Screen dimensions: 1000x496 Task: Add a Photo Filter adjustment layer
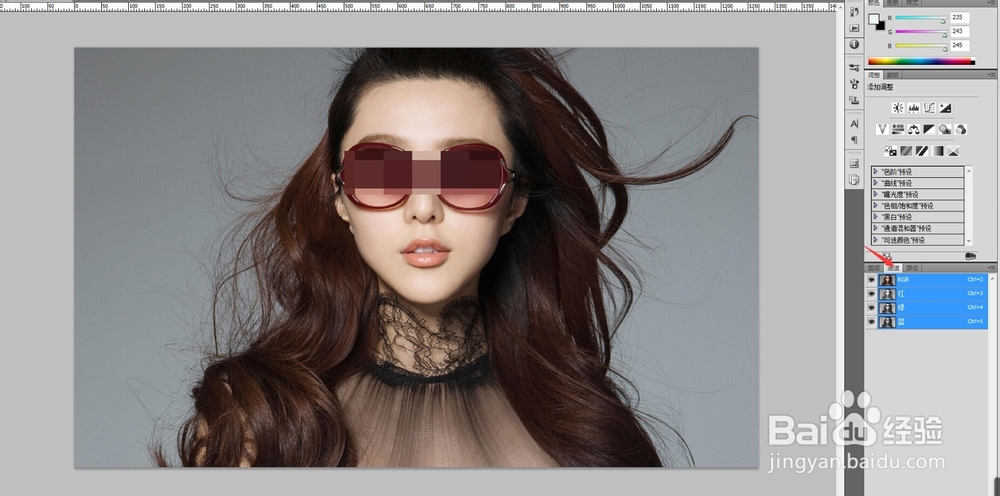pos(945,129)
